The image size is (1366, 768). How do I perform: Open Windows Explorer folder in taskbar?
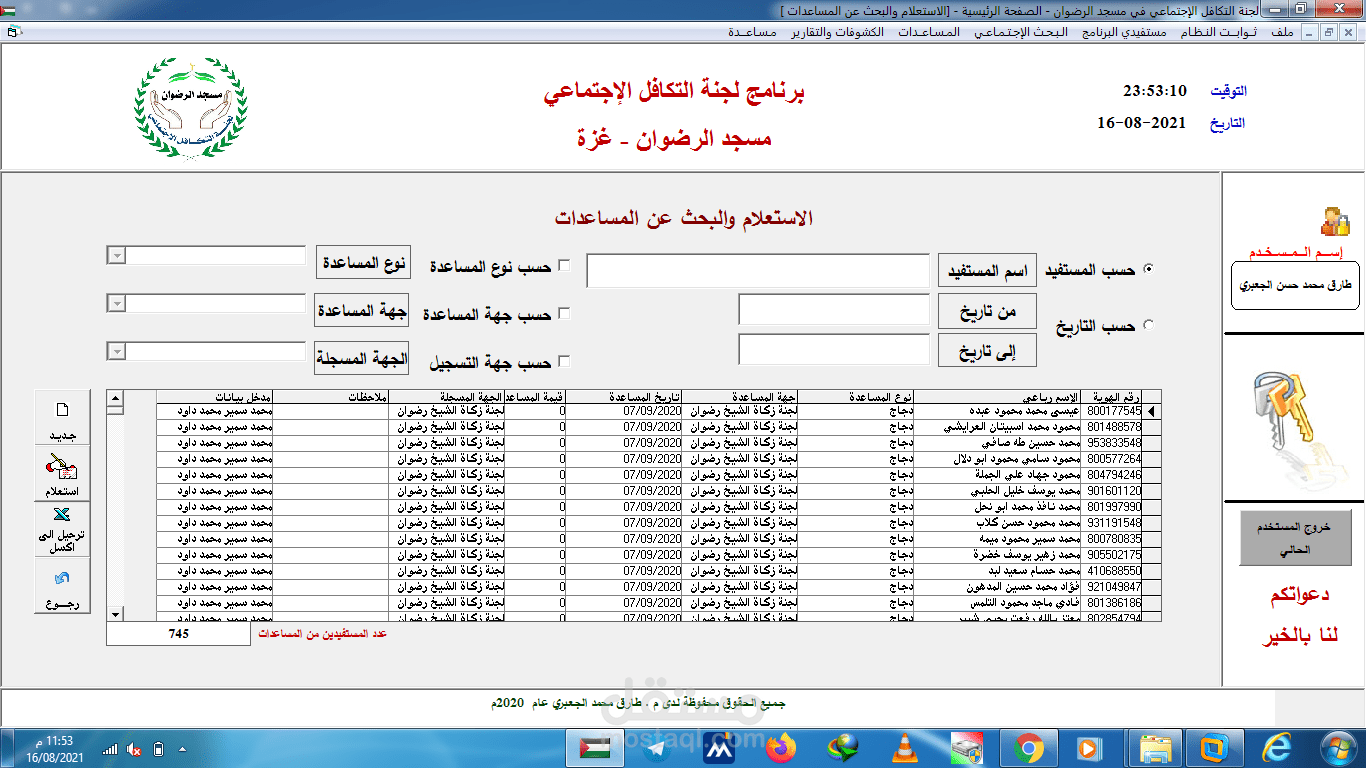pyautogui.click(x=1156, y=748)
